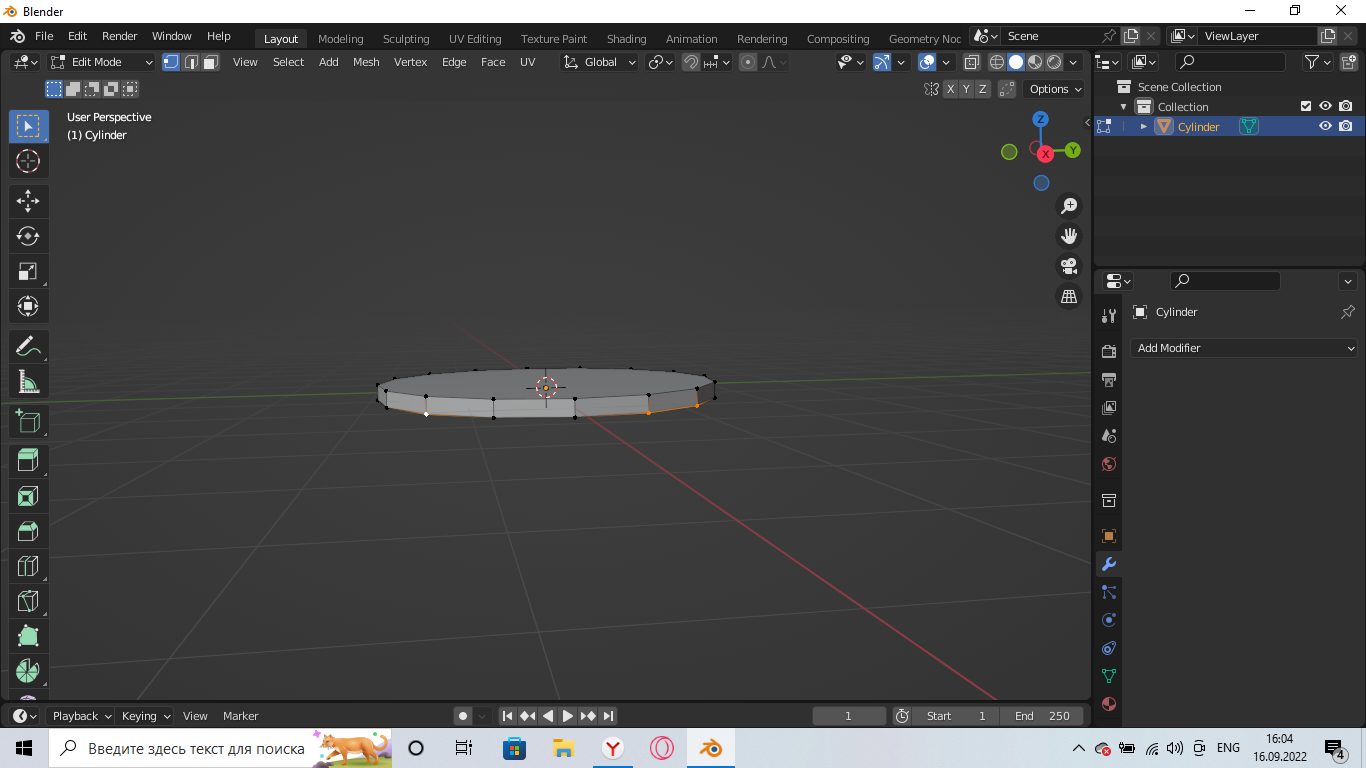Image resolution: width=1366 pixels, height=768 pixels.
Task: Open the Material Properties tab icon
Action: 1108,704
